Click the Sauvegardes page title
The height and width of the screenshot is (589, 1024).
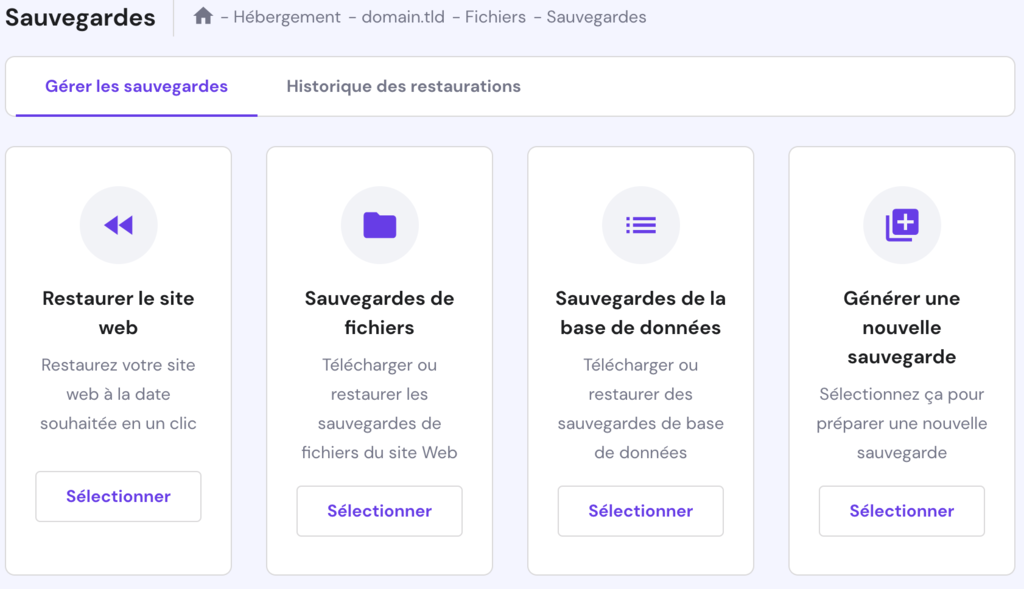tap(80, 17)
